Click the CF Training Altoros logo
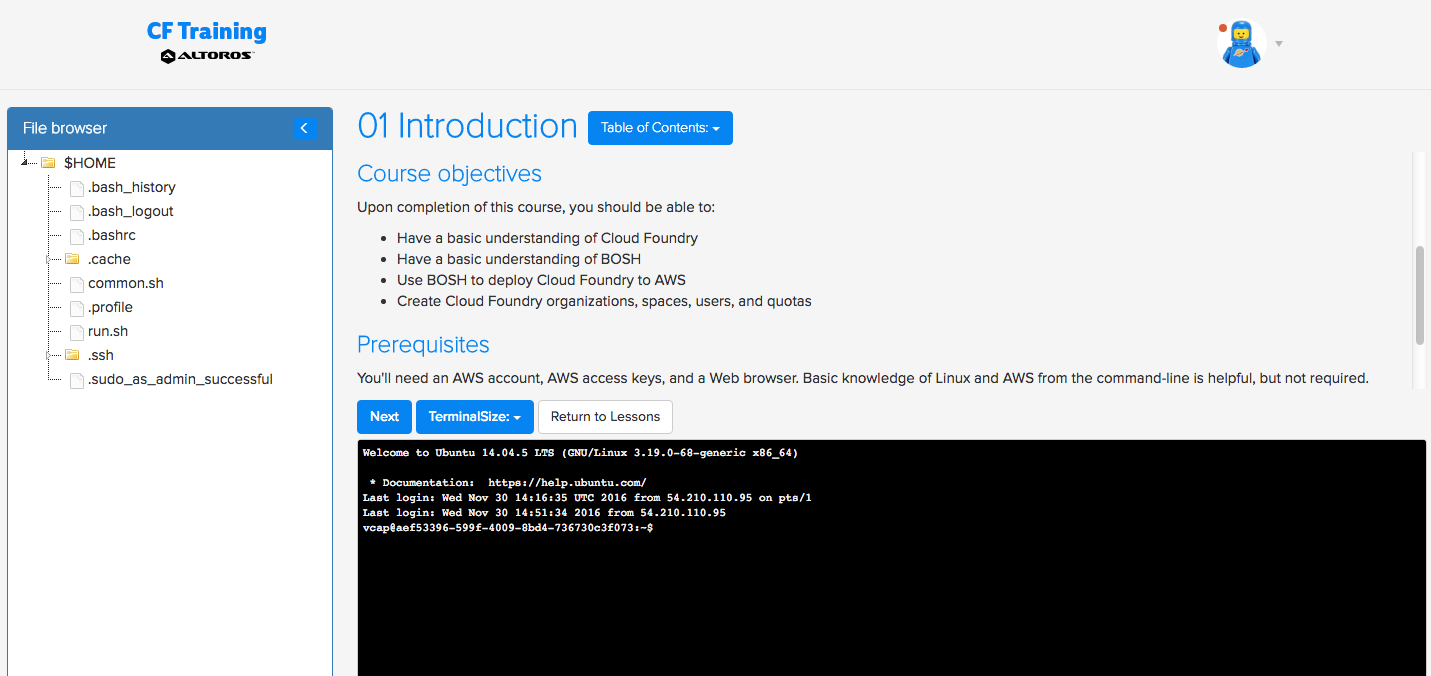The height and width of the screenshot is (676, 1431). tap(207, 42)
